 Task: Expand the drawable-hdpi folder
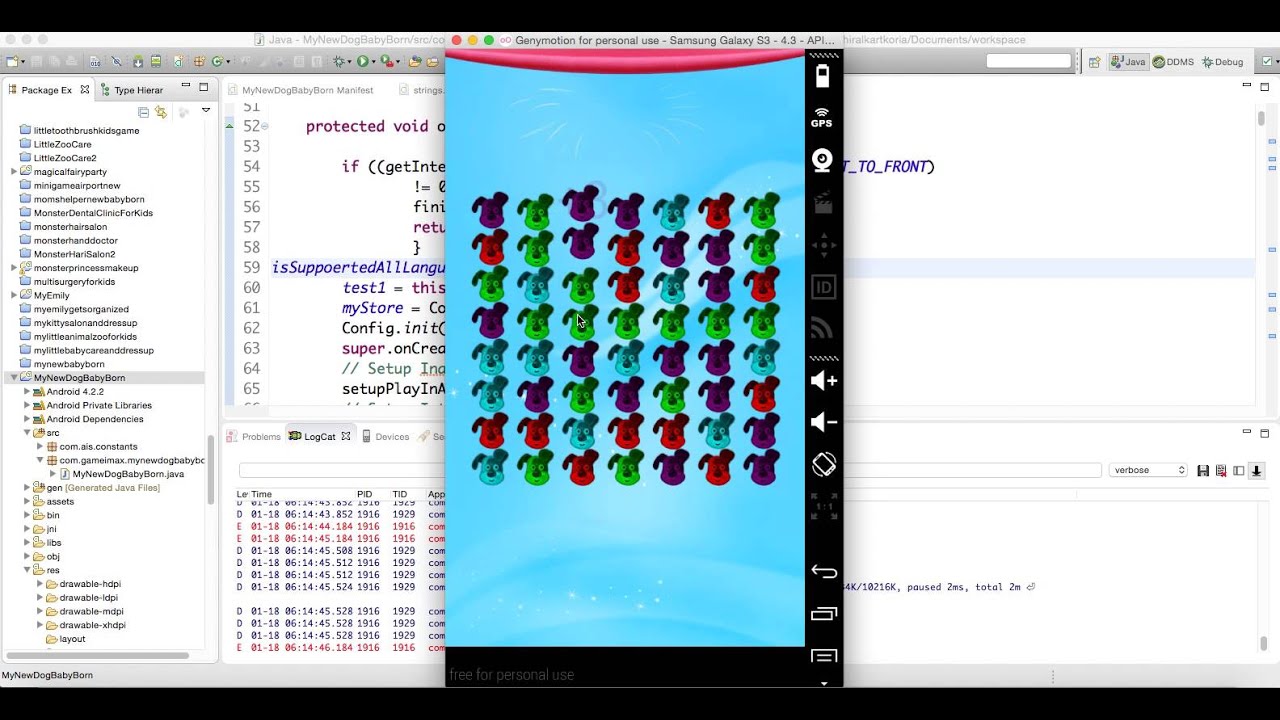pos(40,584)
